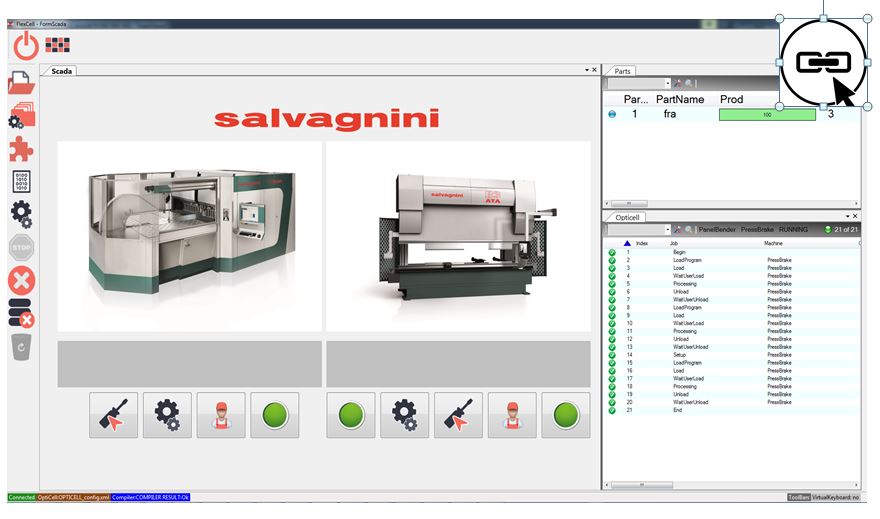Viewport: 880px width, 519px height.
Task: Click the red circle X cancel icon
Action: (x=21, y=281)
